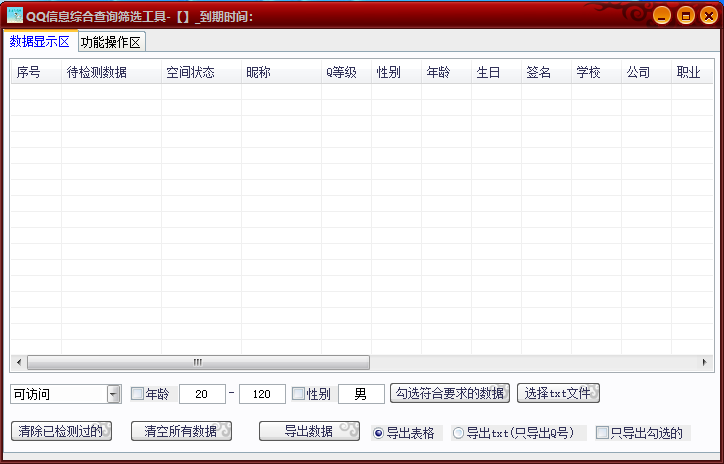Select the 导出txt(只导出Q号) radio option
This screenshot has height=464, width=724.
(x=458, y=433)
